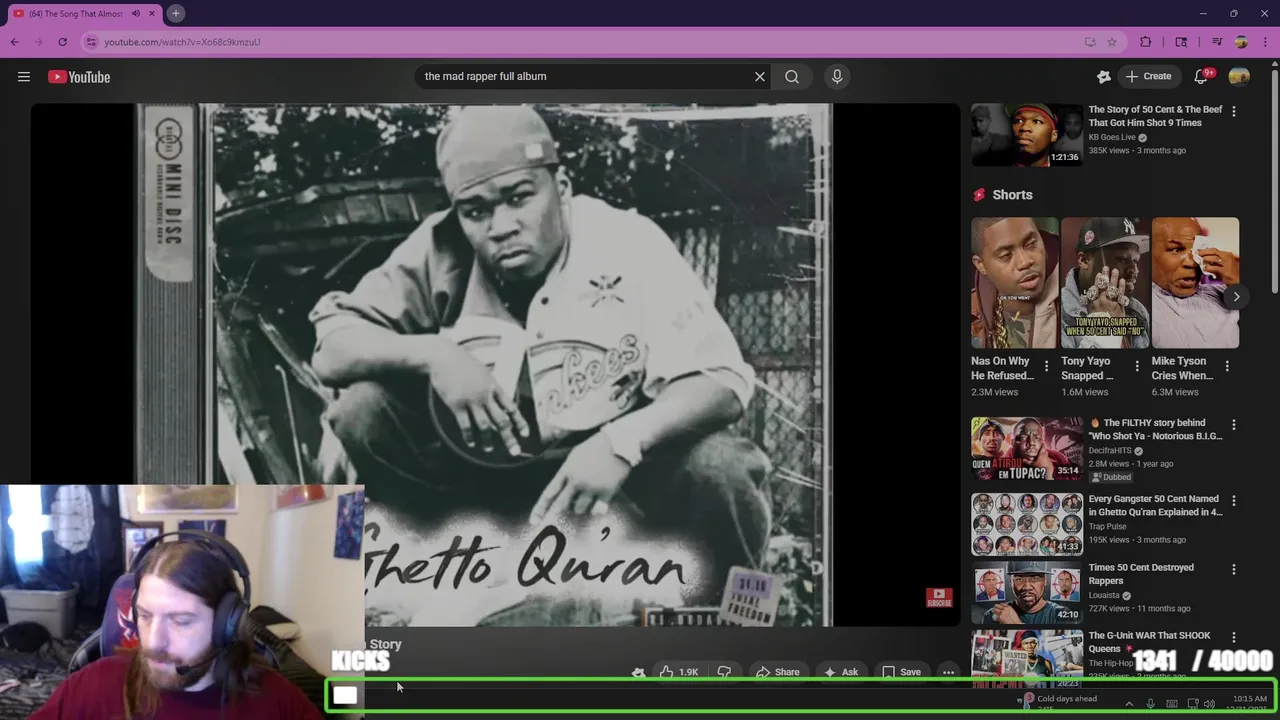
Task: Open the DecifraHITS channel link
Action: (x=1110, y=450)
